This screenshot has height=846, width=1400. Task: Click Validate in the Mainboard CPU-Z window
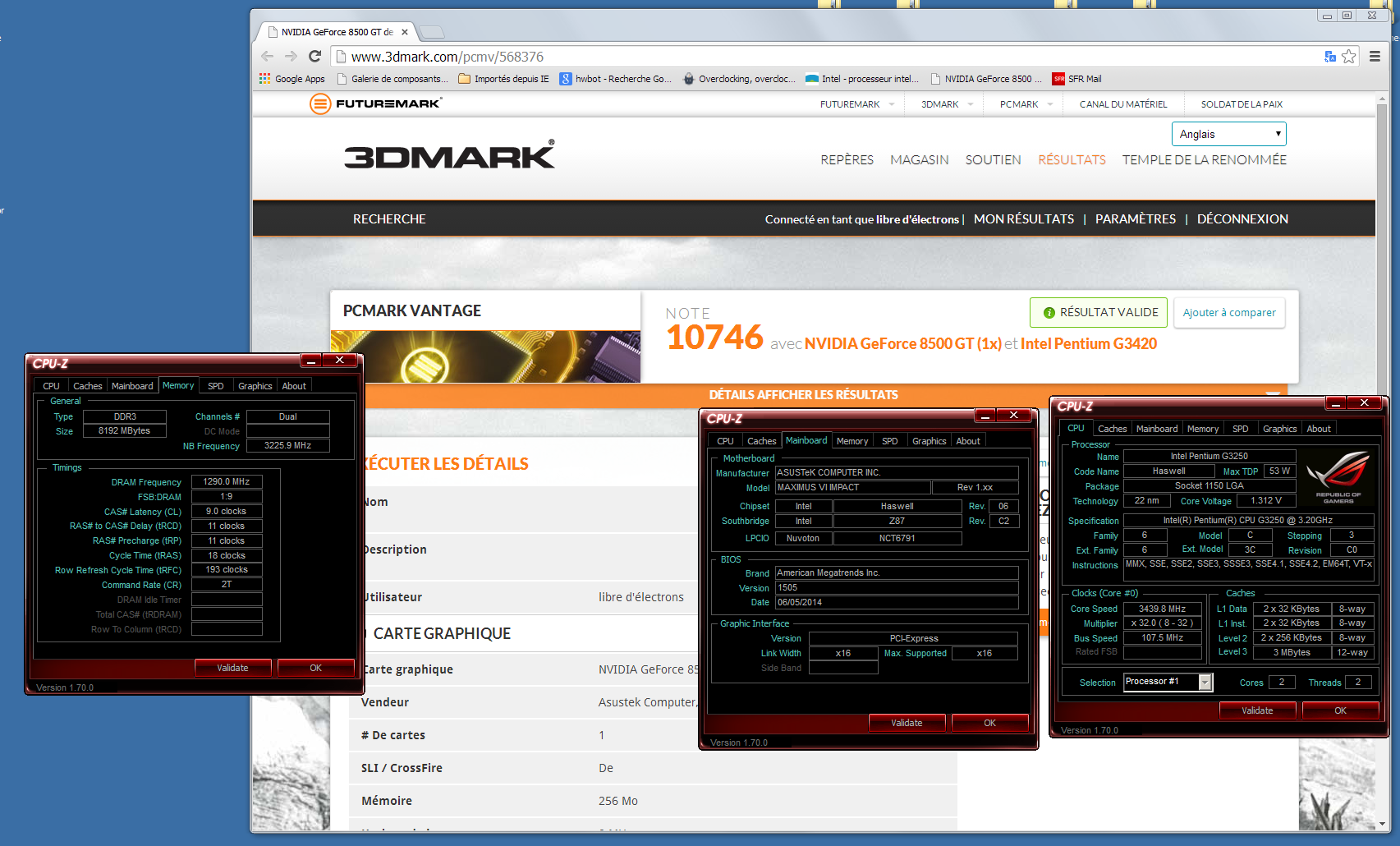click(907, 723)
